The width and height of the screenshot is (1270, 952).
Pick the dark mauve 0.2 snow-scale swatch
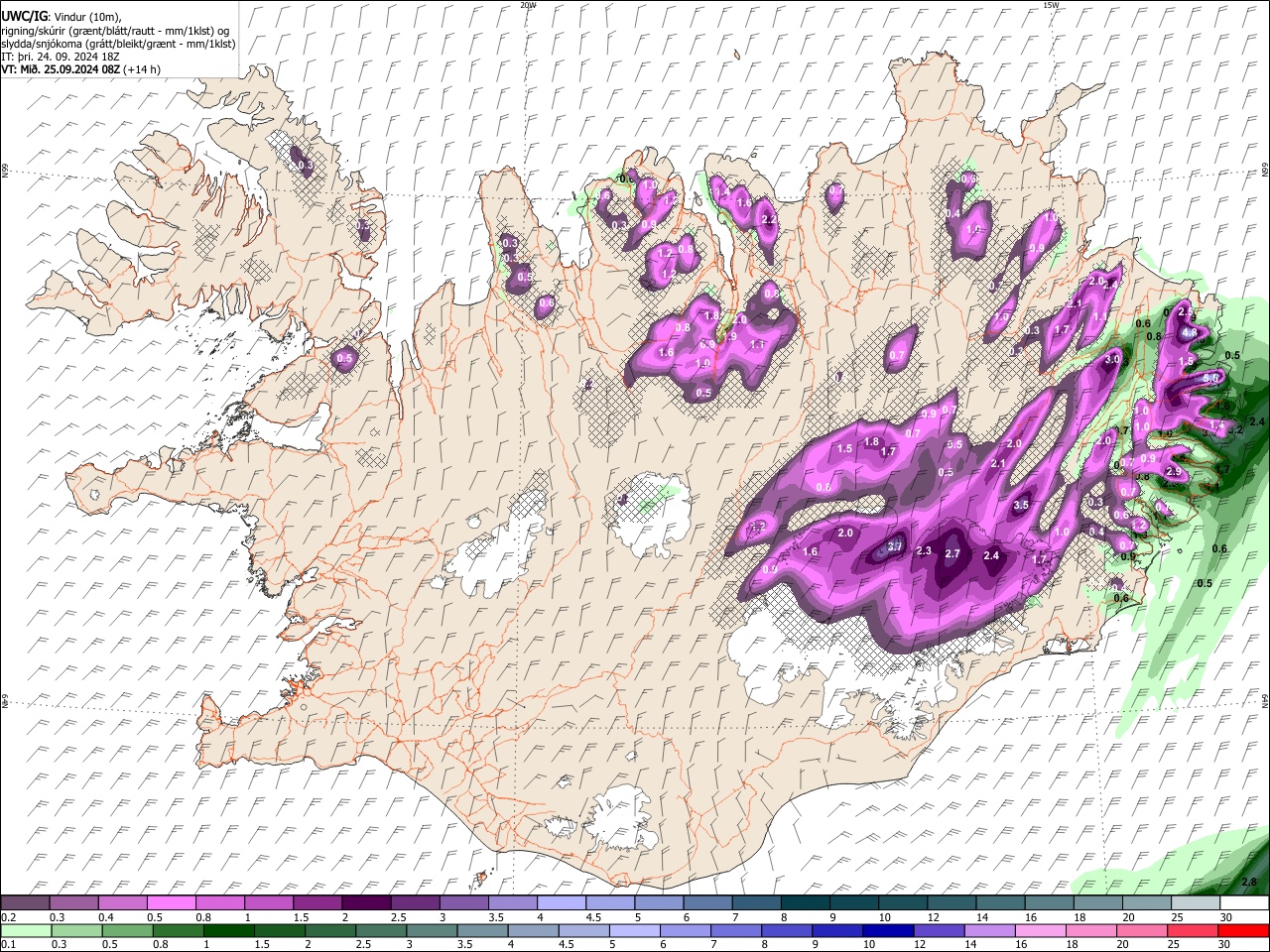pos(24,903)
